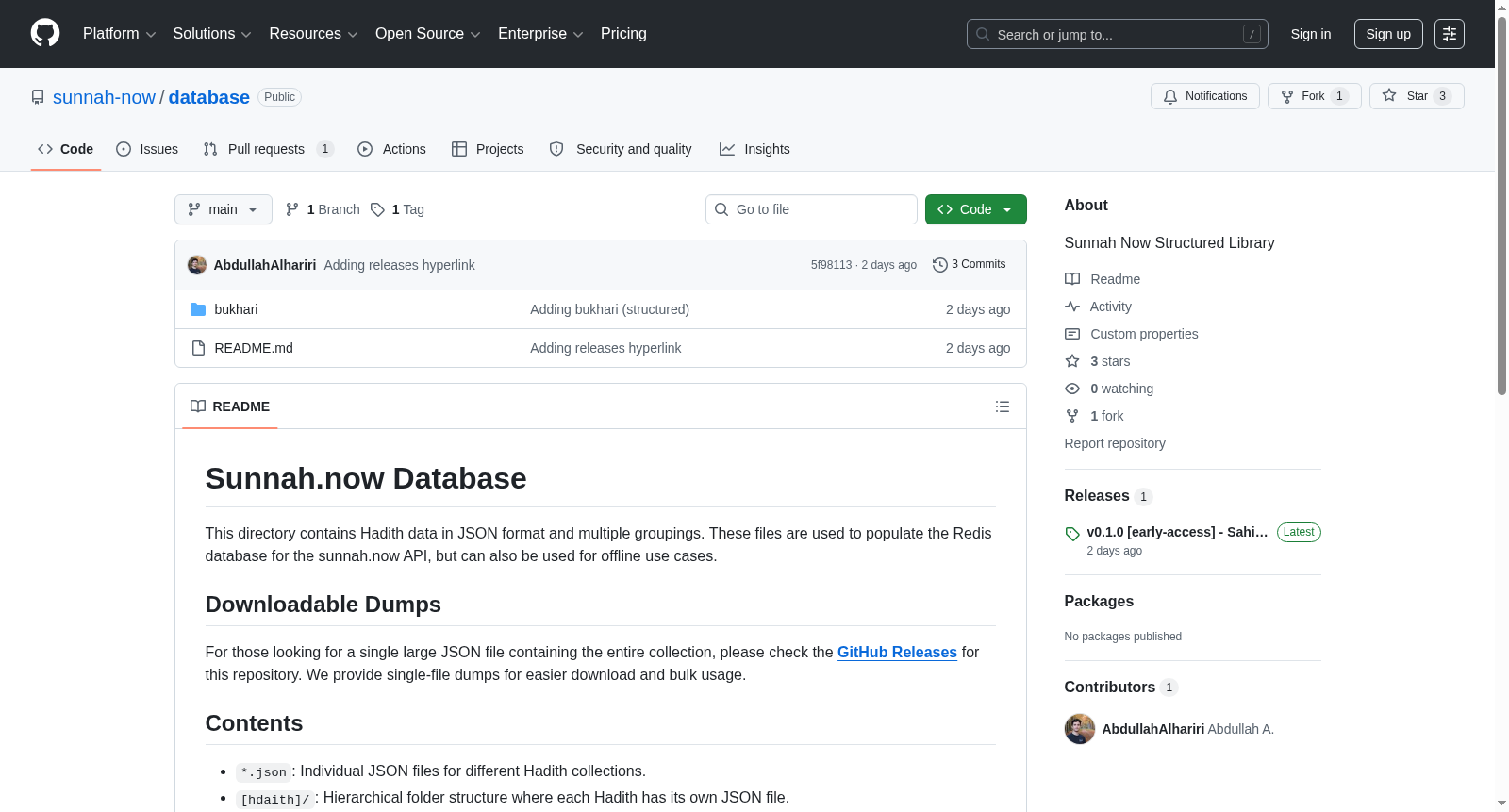Click the Custom properties note icon
The image size is (1509, 812).
click(1072, 334)
